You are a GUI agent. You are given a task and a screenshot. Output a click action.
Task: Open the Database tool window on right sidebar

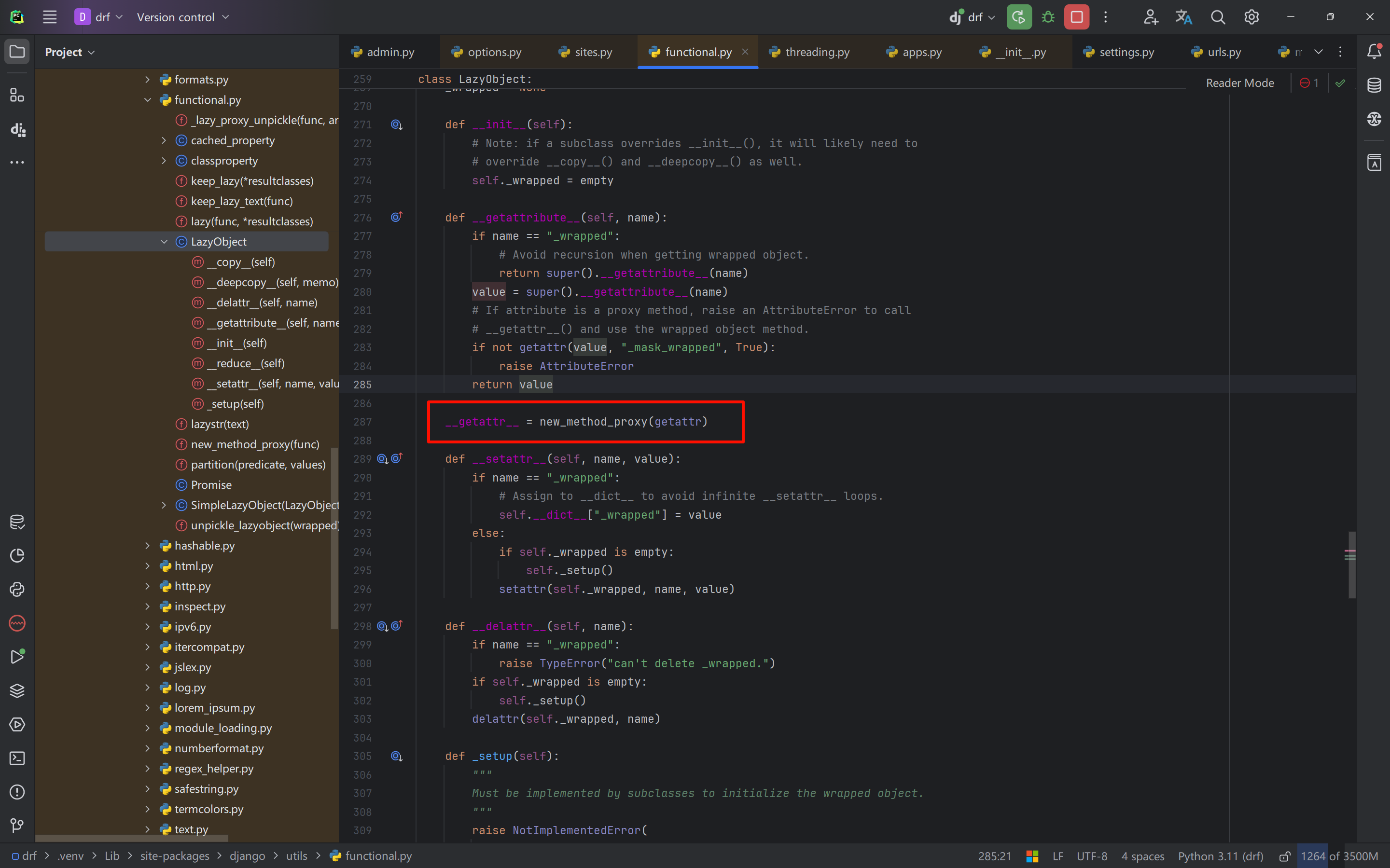(1374, 85)
